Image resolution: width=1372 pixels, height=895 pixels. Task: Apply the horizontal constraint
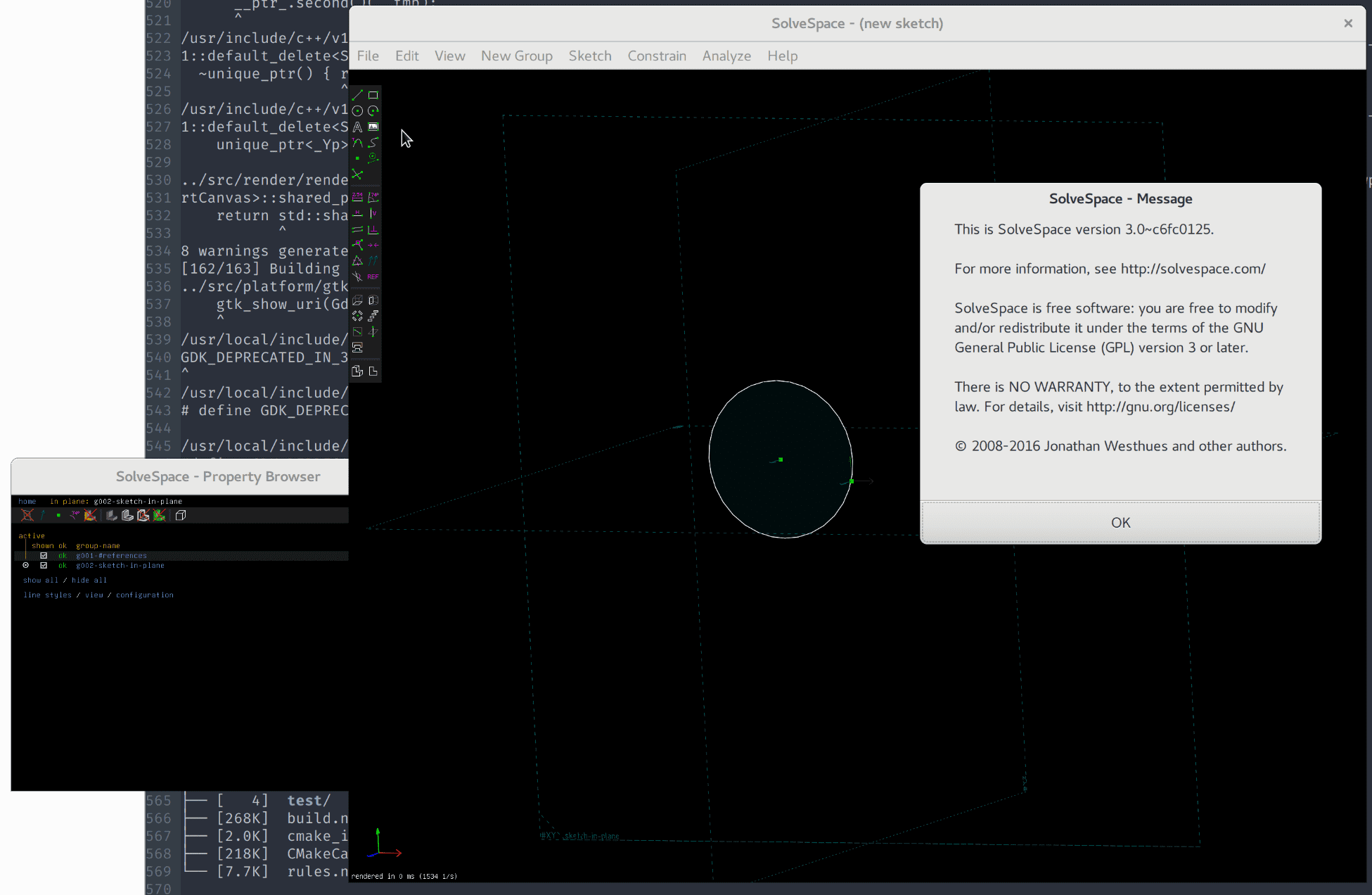tap(357, 212)
